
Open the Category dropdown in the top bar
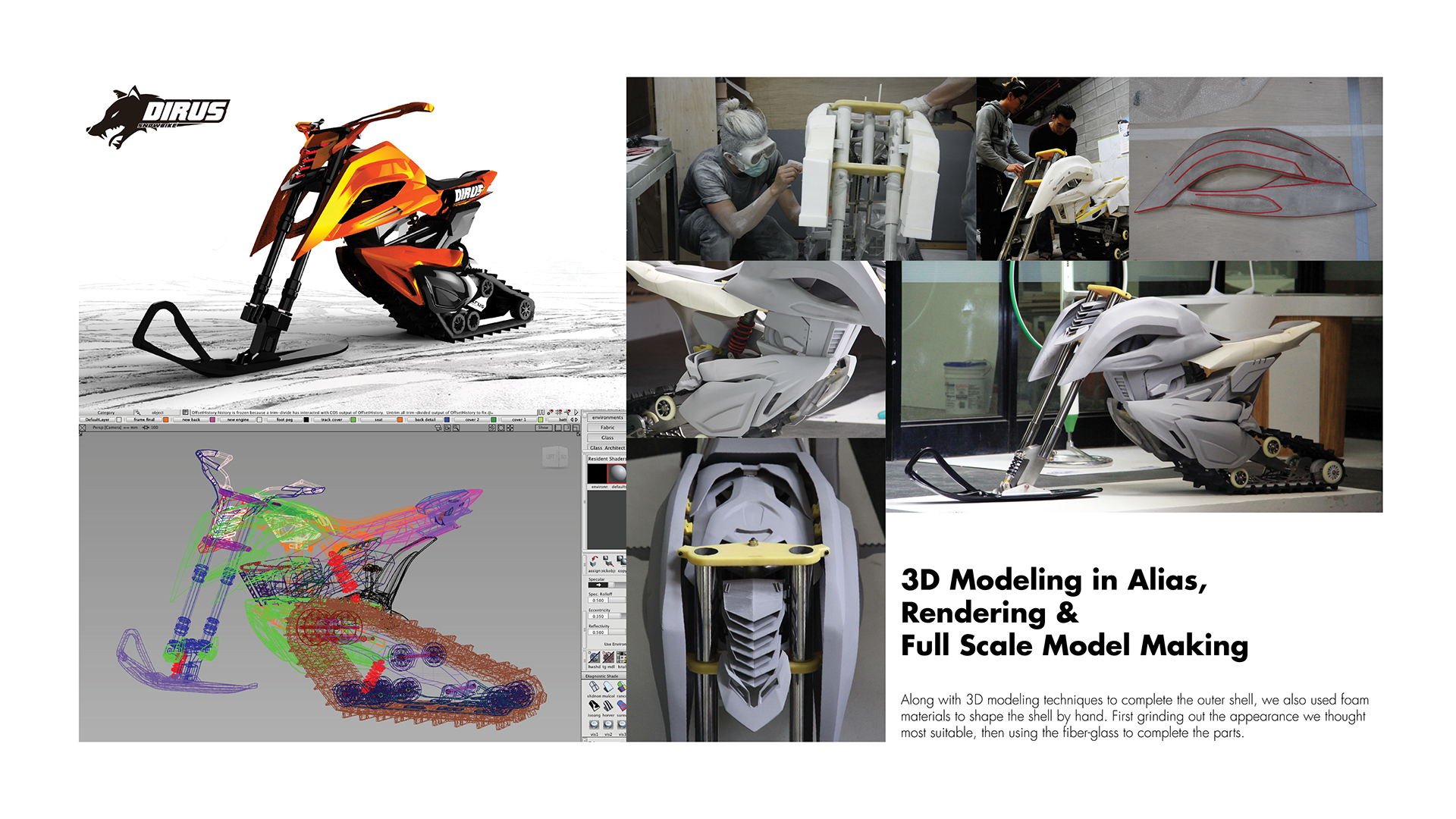[106, 413]
